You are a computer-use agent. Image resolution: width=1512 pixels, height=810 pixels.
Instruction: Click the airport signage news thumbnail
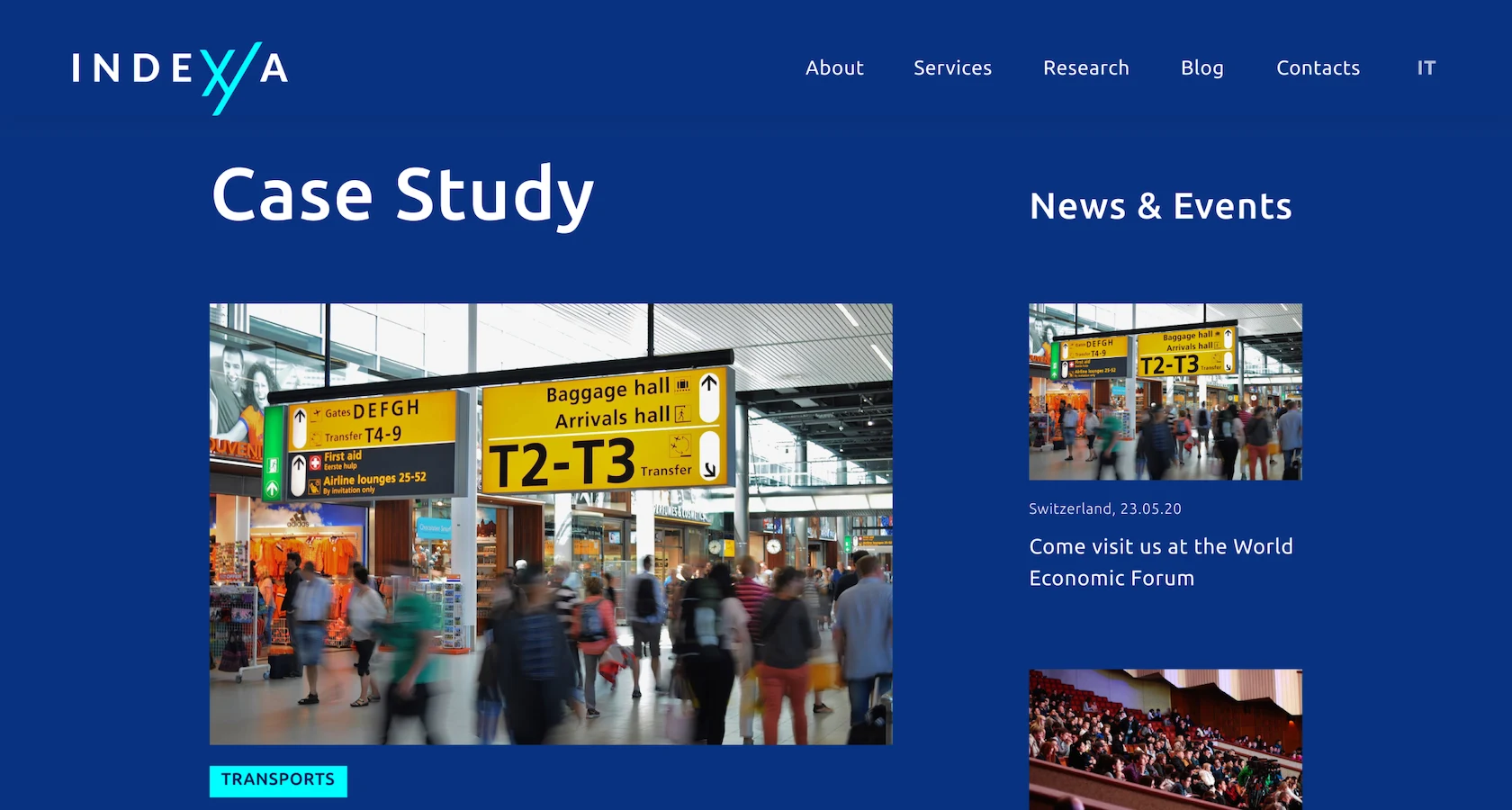point(1165,391)
